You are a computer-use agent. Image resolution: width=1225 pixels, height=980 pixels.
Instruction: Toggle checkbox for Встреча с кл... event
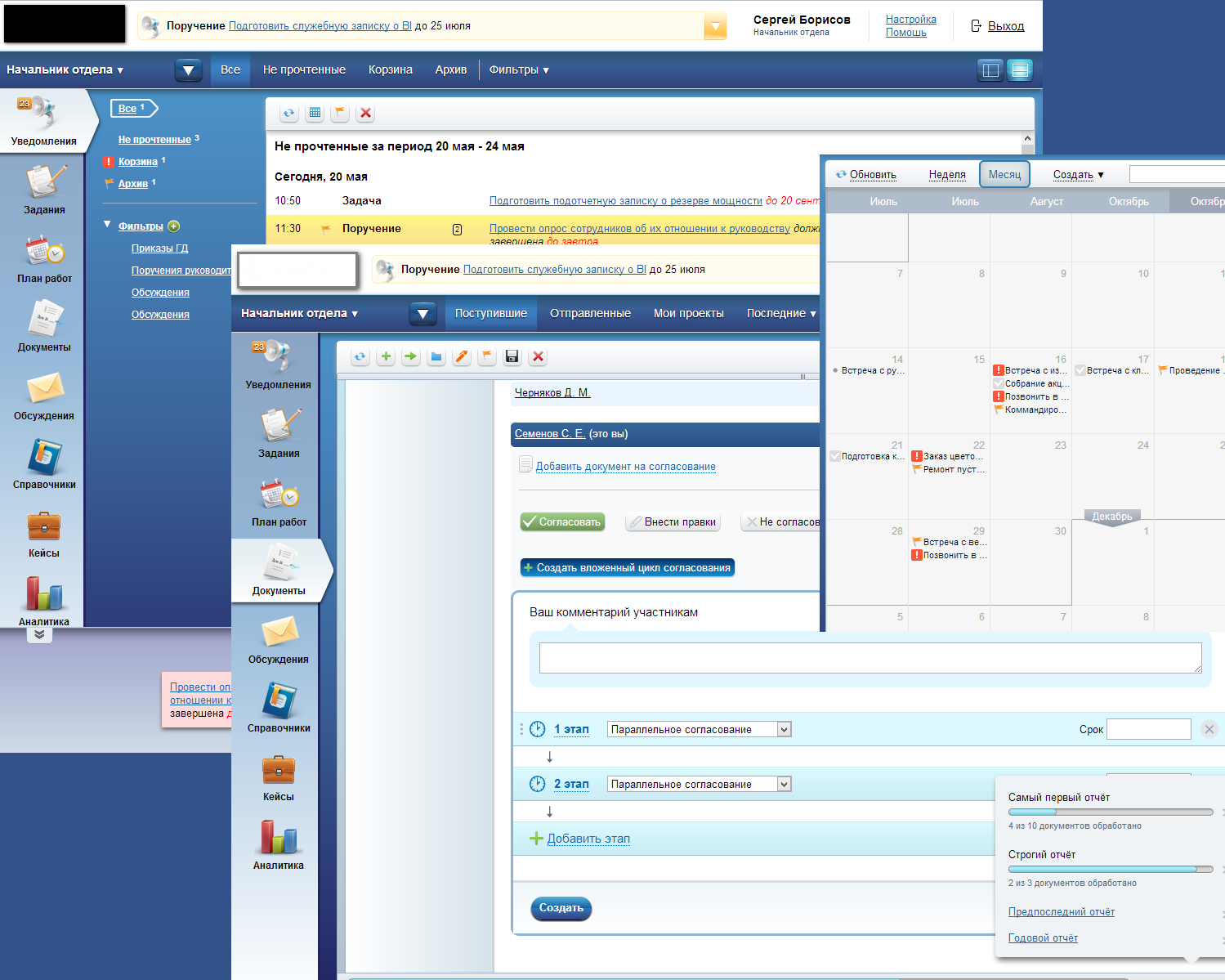click(x=1080, y=370)
